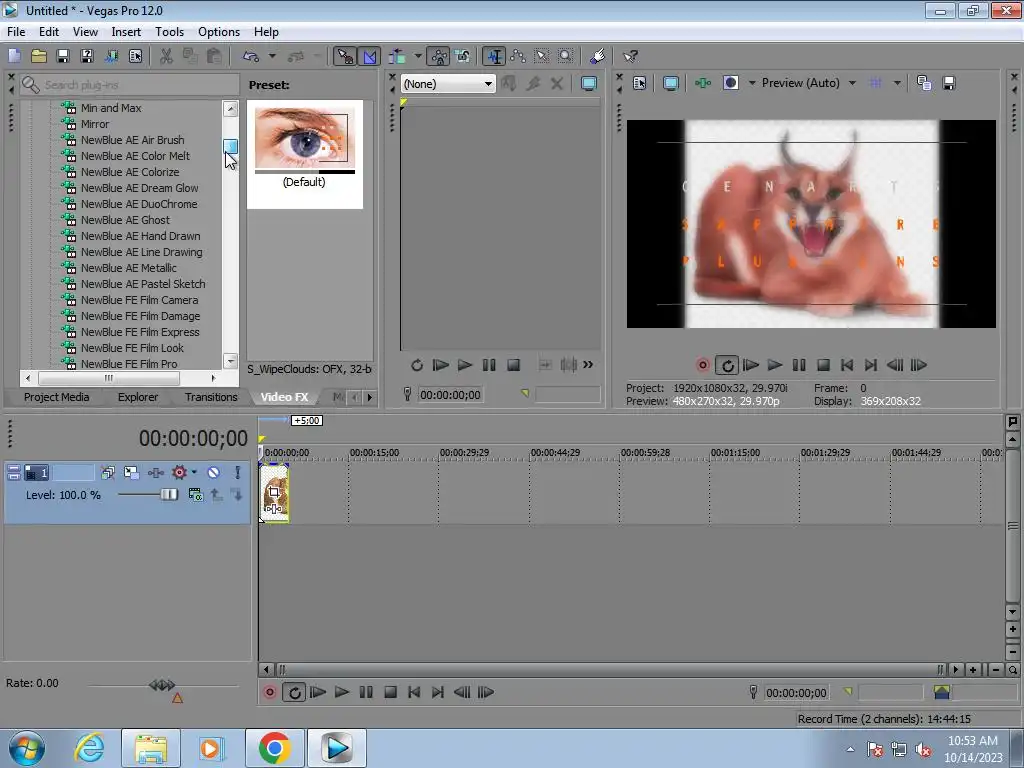Click the Video Output FX icon

point(703,83)
